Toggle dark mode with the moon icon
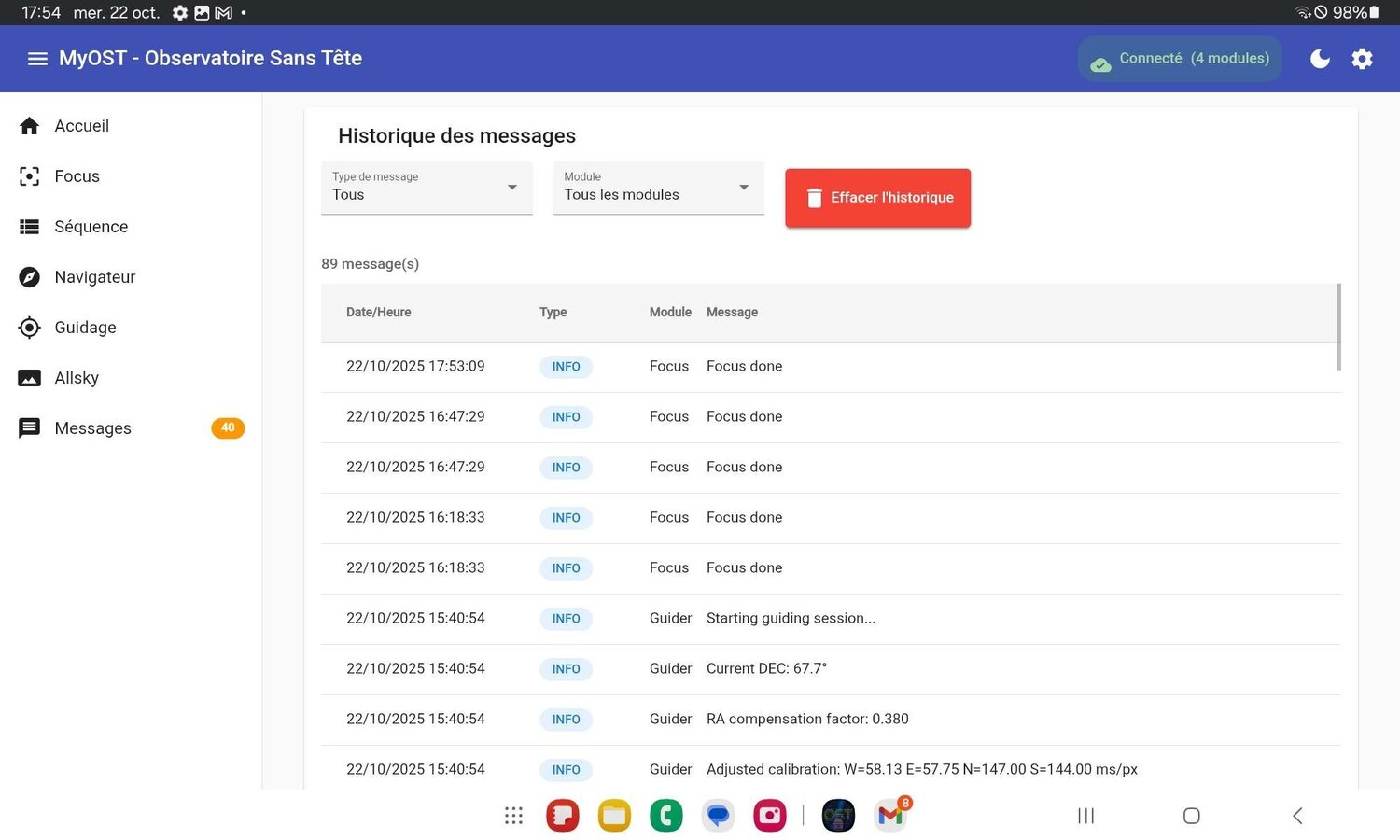Viewport: 1400px width, 840px height. click(x=1320, y=58)
